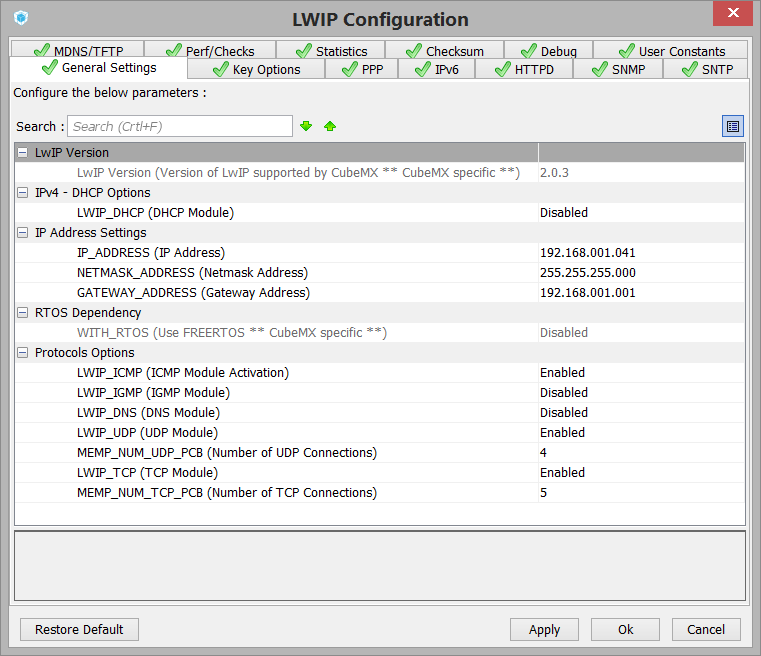The height and width of the screenshot is (656, 761).
Task: Click the WITH_RTOS Disabled value
Action: point(563,333)
